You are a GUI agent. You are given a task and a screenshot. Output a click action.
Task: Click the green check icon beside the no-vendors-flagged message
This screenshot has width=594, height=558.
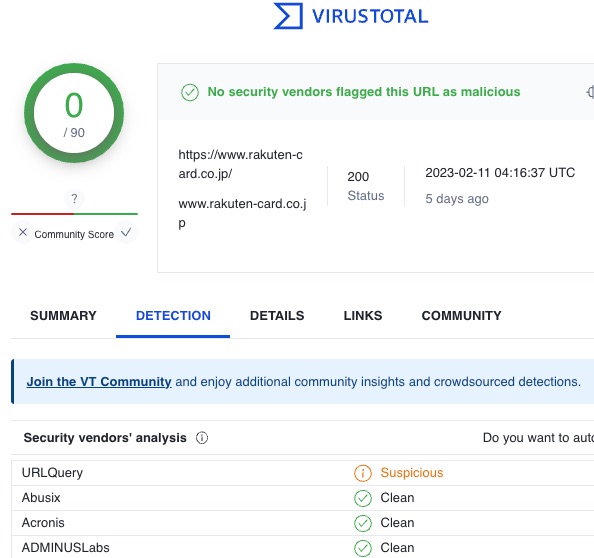(190, 92)
